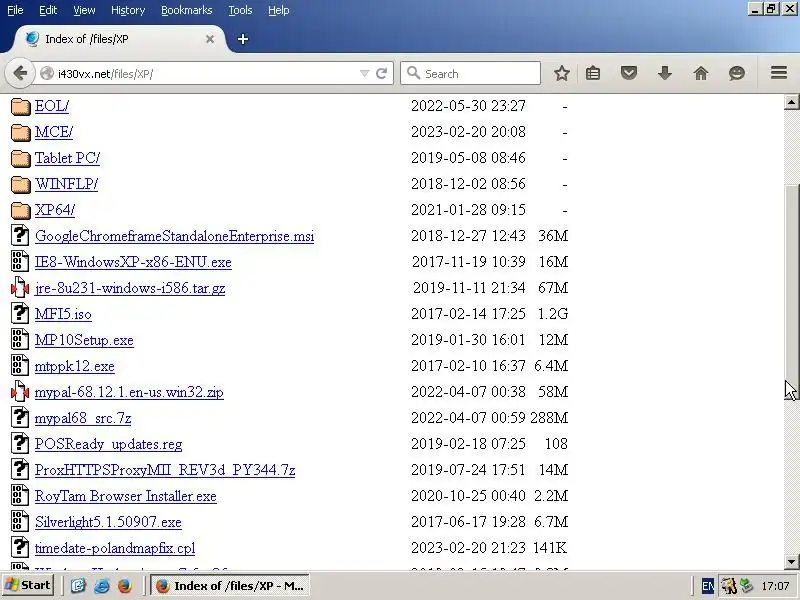Open the MCE/ folder link
Screen dimensions: 800x600
click(x=54, y=132)
